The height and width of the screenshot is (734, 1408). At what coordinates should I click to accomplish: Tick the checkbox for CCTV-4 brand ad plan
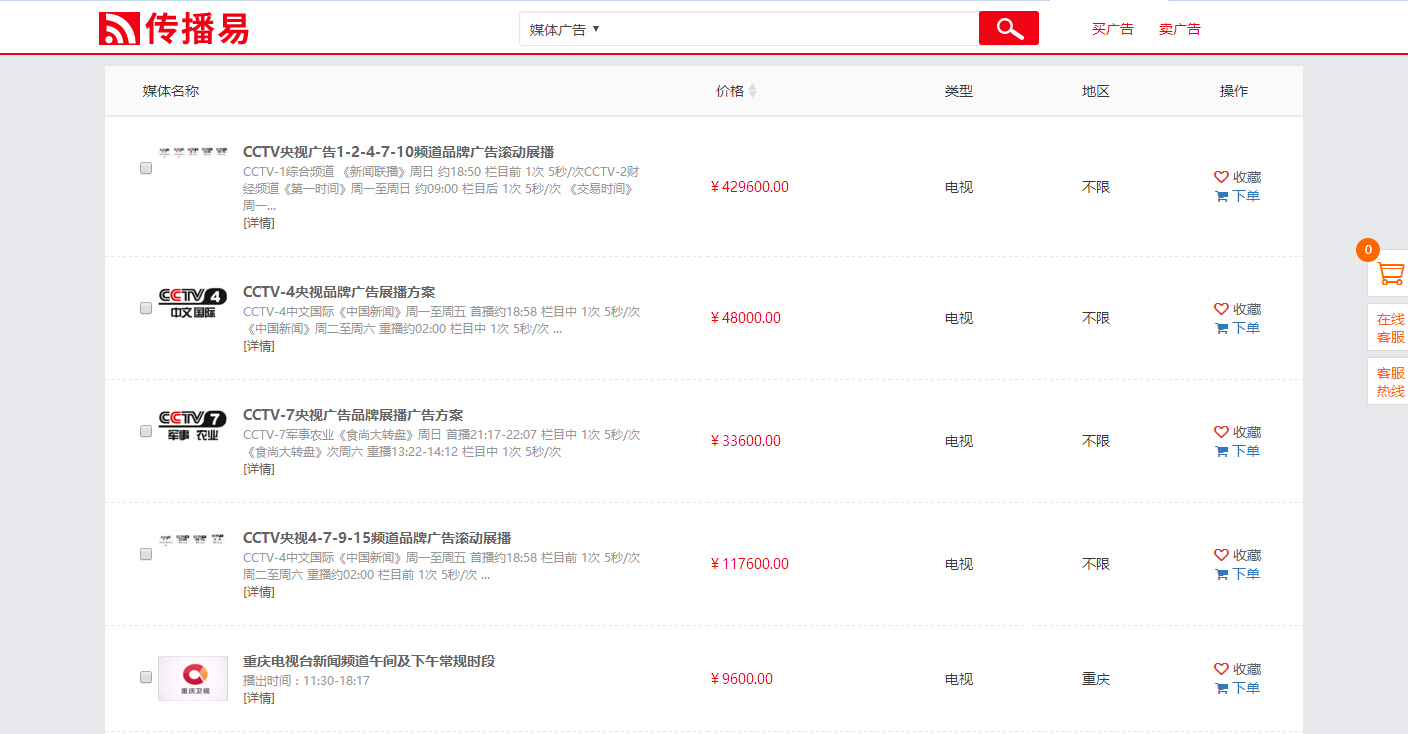tap(146, 308)
